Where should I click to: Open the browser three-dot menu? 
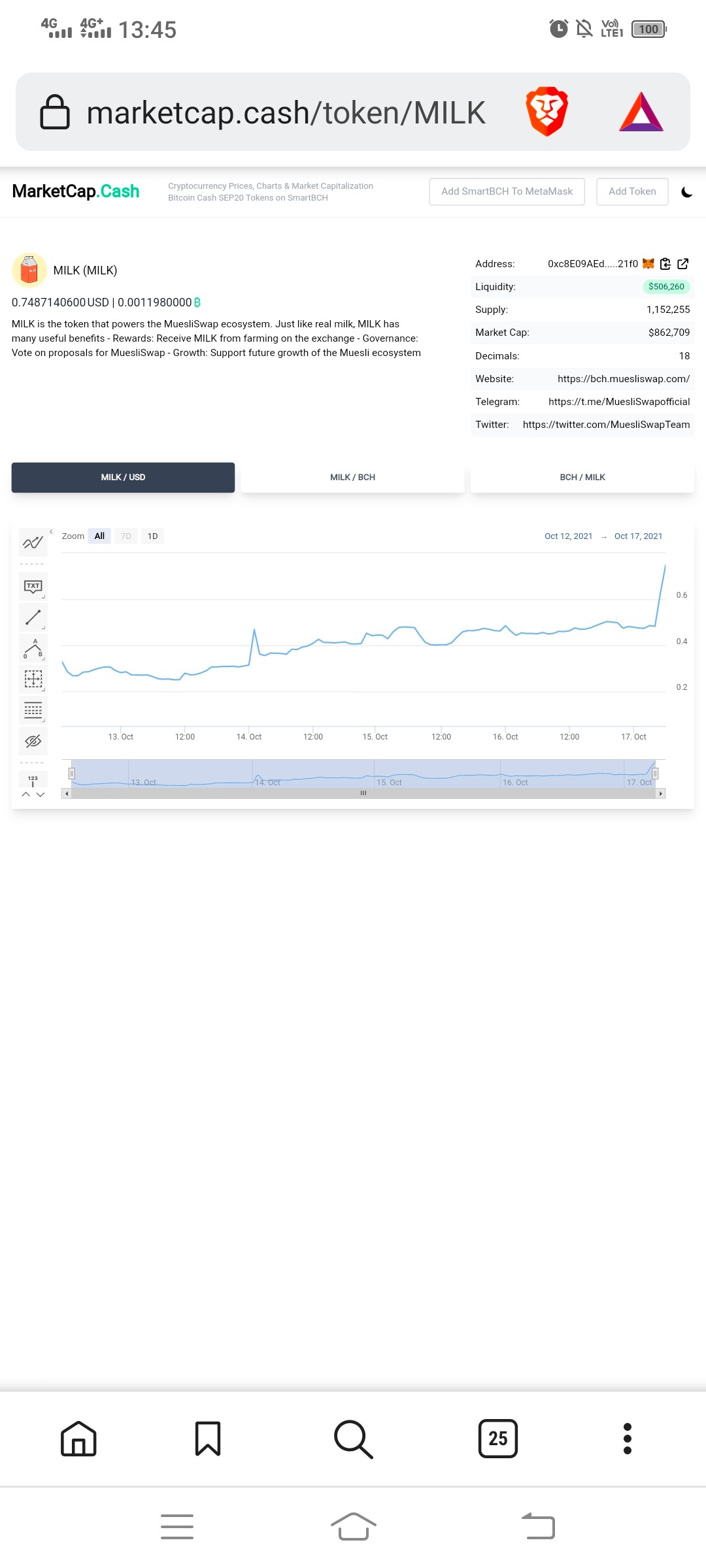pyautogui.click(x=628, y=1439)
